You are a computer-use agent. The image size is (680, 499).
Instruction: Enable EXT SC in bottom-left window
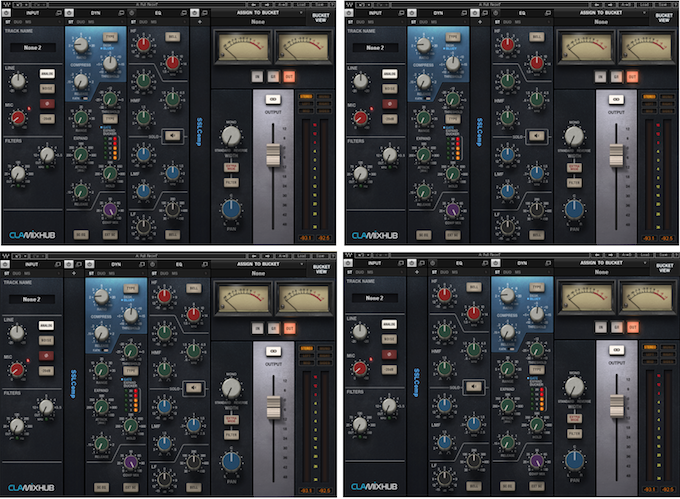(x=131, y=487)
